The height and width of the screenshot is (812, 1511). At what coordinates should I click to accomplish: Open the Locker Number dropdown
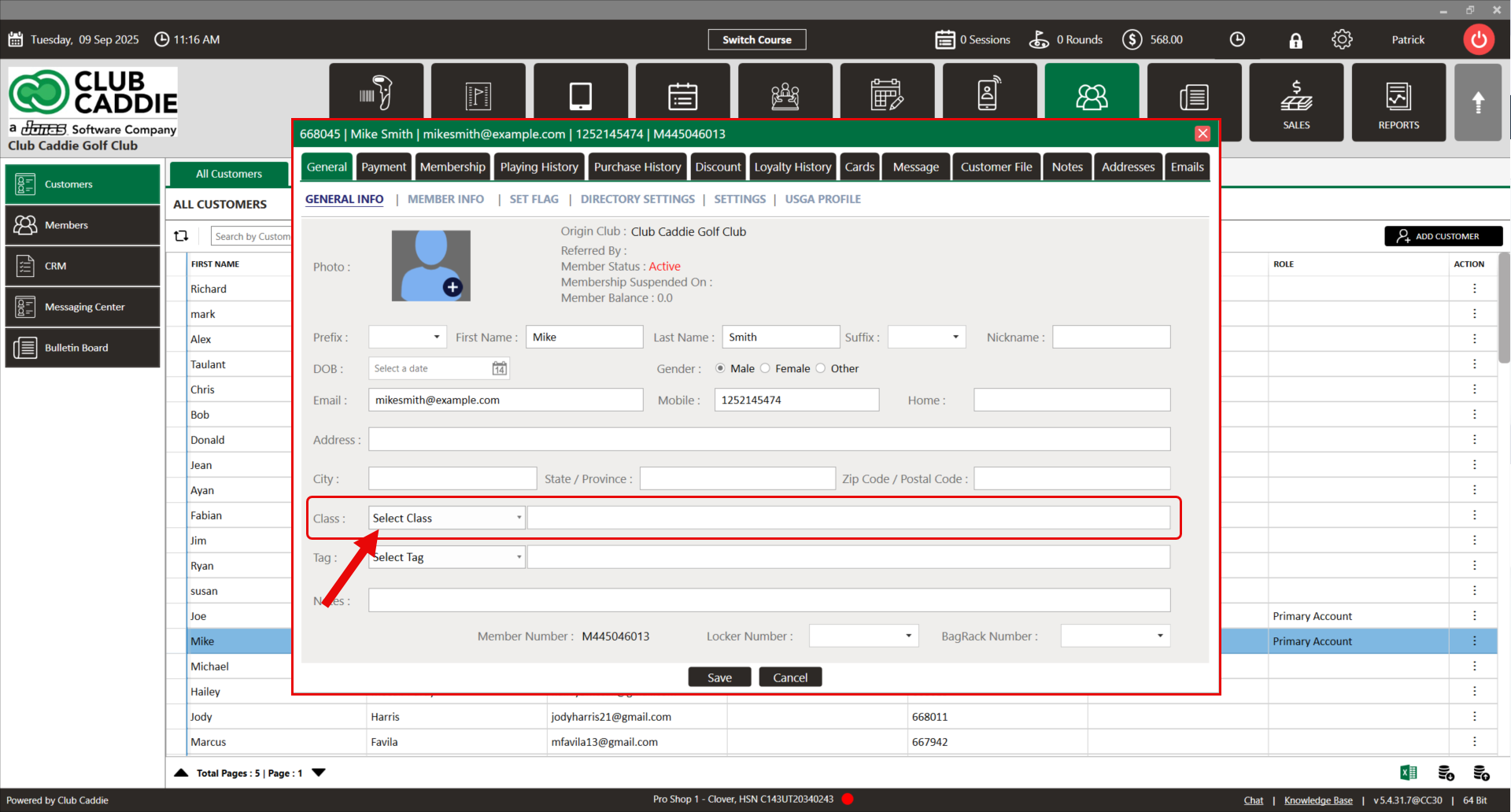[x=864, y=636]
